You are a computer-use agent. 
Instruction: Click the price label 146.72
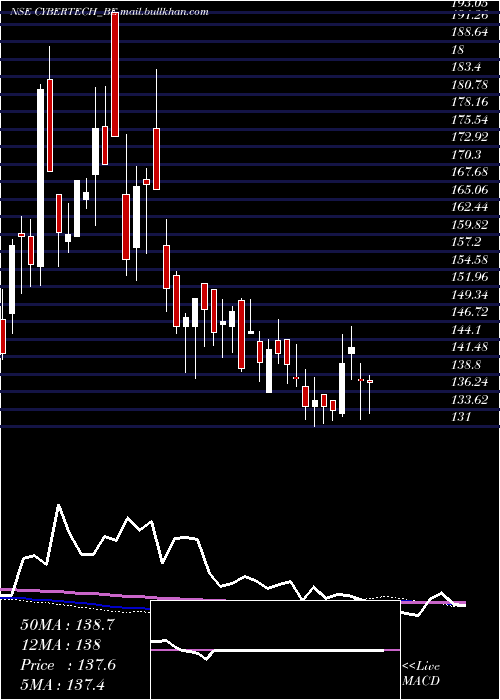tap(471, 312)
